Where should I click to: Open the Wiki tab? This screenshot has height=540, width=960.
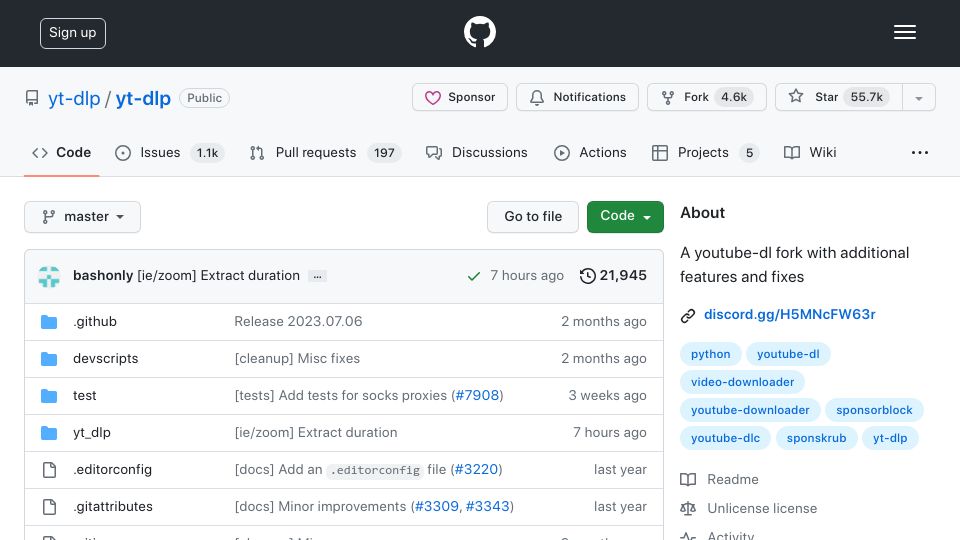point(810,152)
